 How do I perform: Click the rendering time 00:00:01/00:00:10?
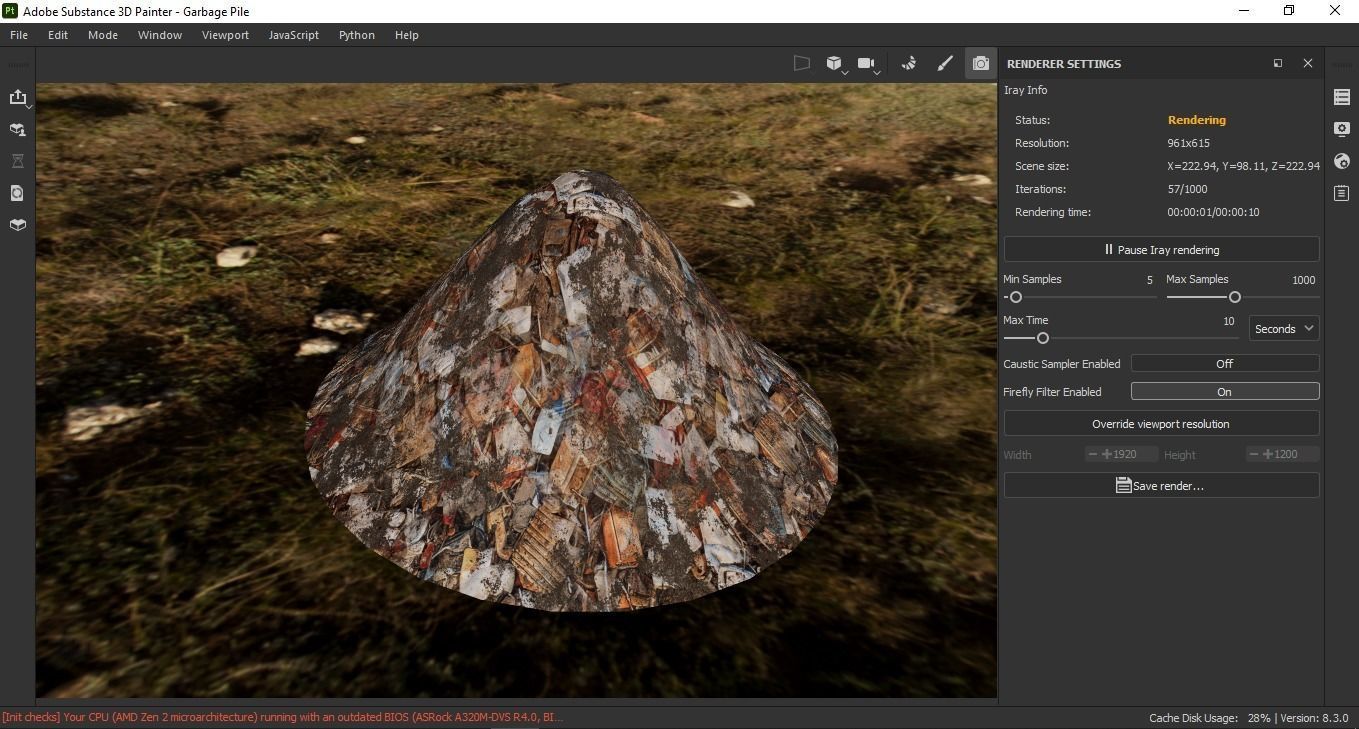click(x=1213, y=212)
